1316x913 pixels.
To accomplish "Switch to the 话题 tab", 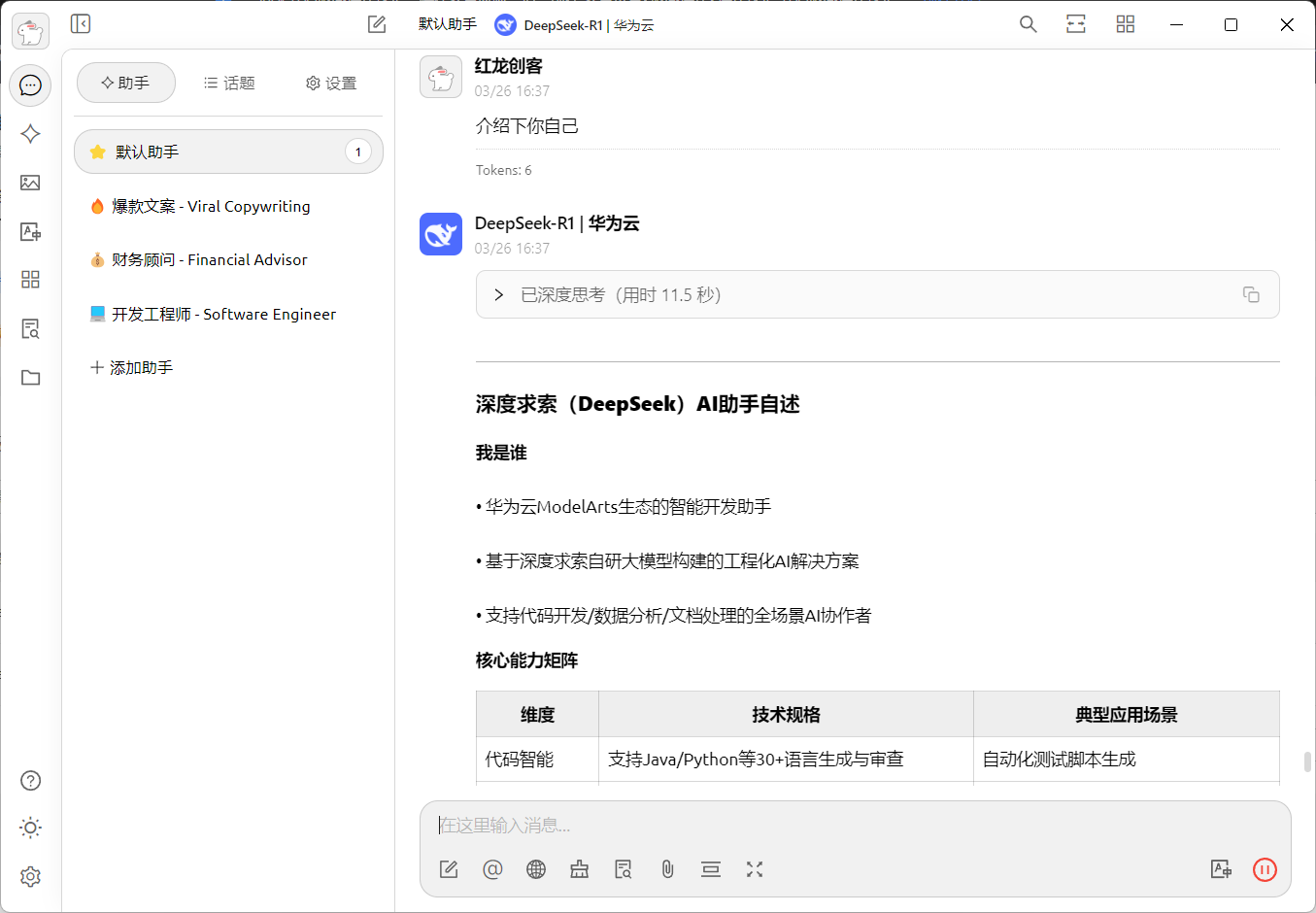I will tap(229, 83).
